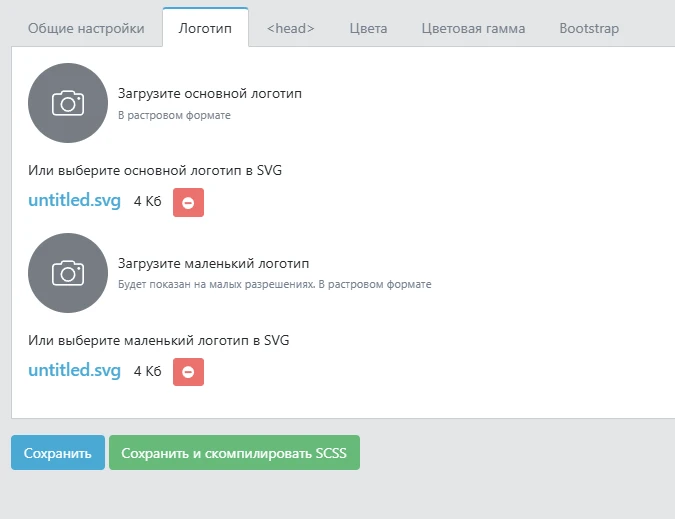The width and height of the screenshot is (675, 519).
Task: Click the camera icon for the small logo
Action: 68,273
